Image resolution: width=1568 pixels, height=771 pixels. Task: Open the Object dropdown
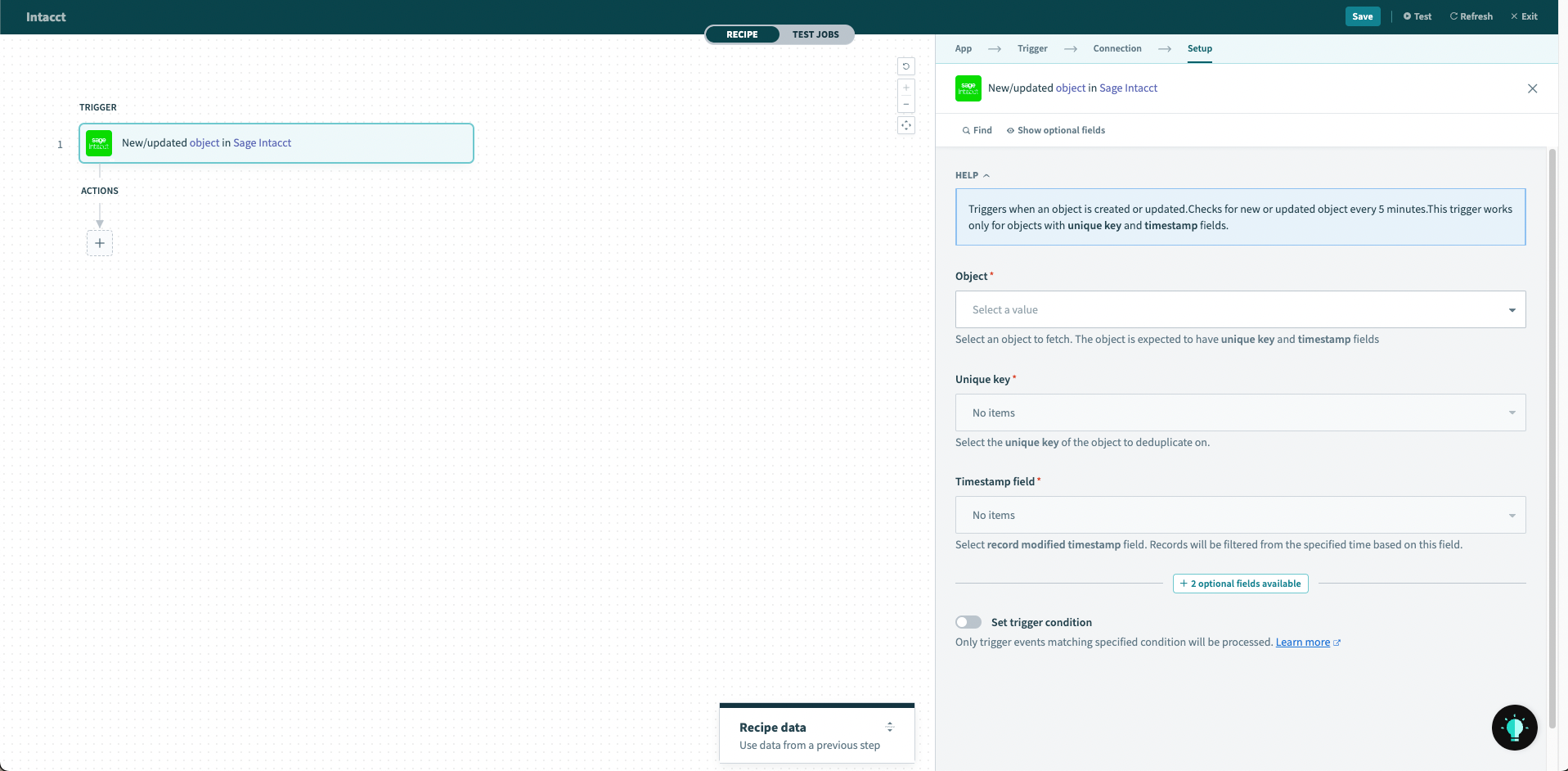coord(1240,309)
